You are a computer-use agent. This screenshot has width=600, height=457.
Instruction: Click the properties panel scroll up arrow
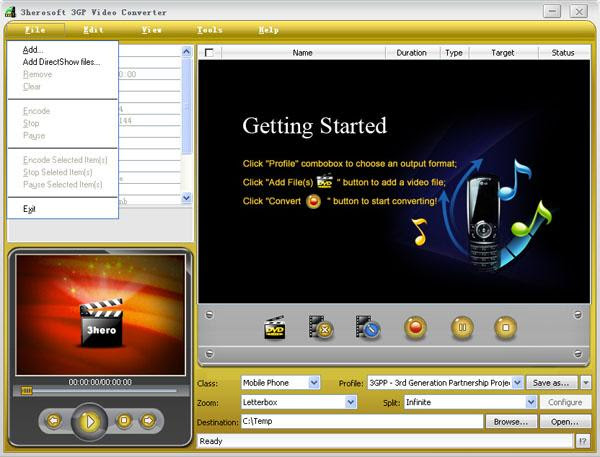pos(186,51)
